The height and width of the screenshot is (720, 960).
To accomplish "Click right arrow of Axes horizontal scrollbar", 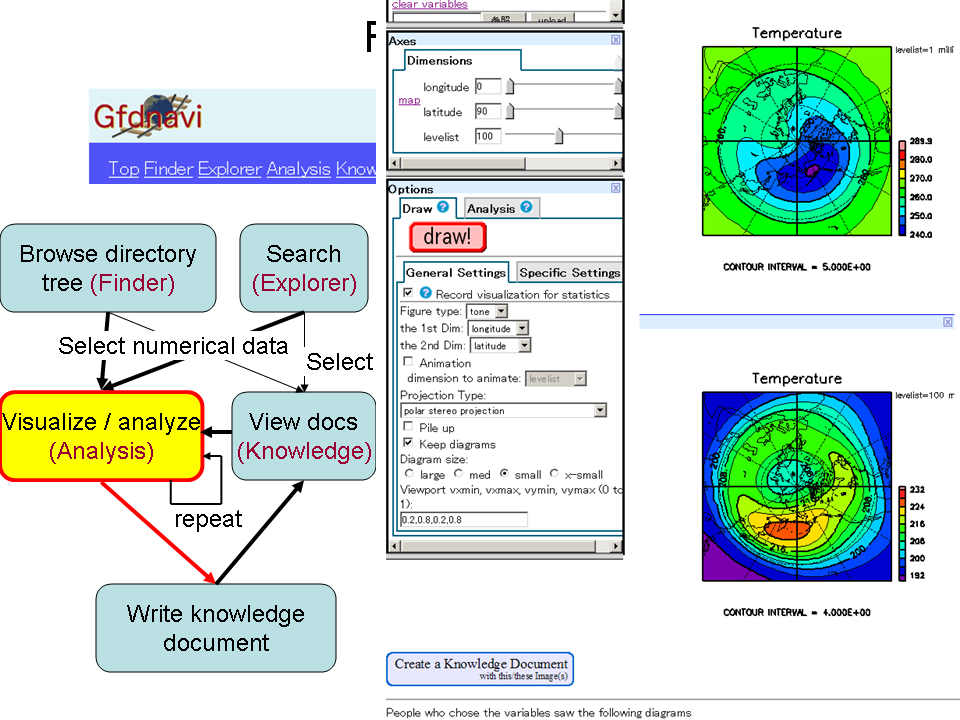I will (x=616, y=163).
